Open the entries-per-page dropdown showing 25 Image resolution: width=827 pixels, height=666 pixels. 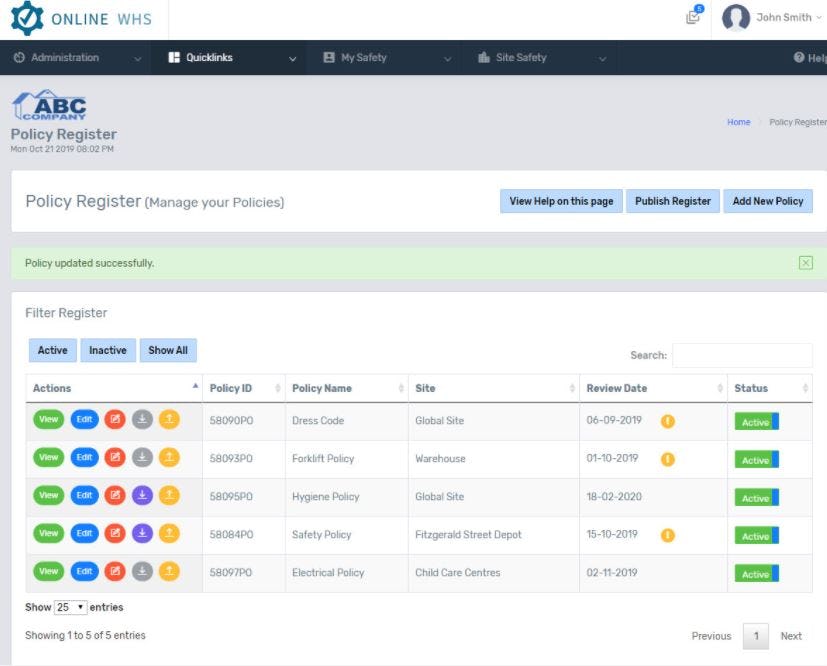tap(72, 606)
